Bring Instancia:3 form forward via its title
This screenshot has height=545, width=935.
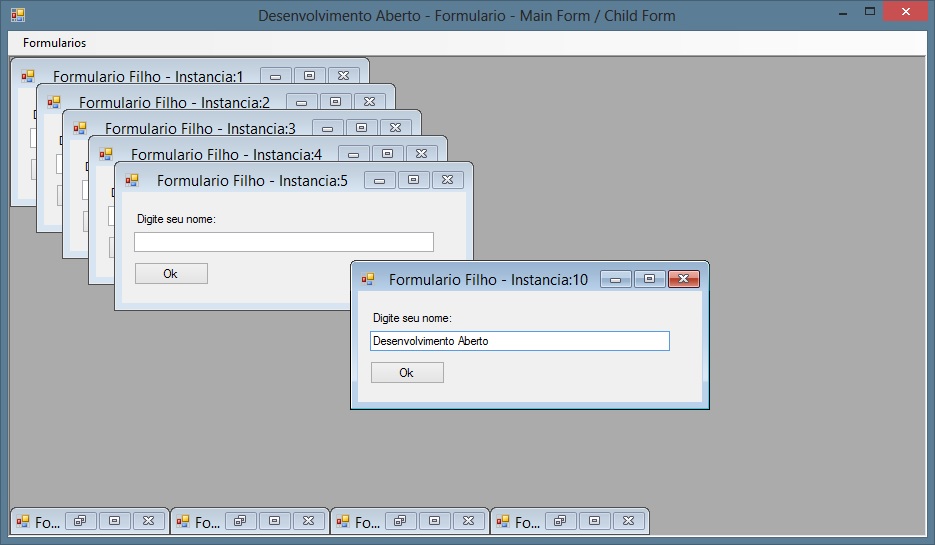pos(200,129)
